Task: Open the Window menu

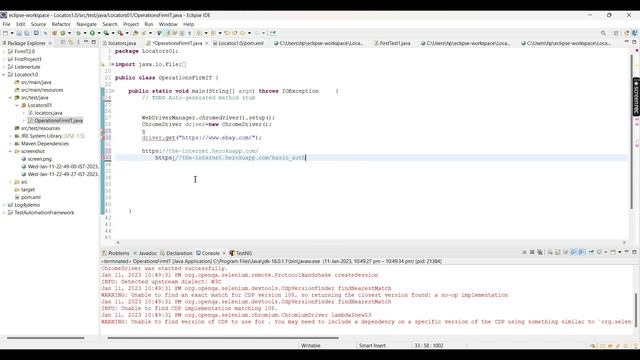Action: 168,24
